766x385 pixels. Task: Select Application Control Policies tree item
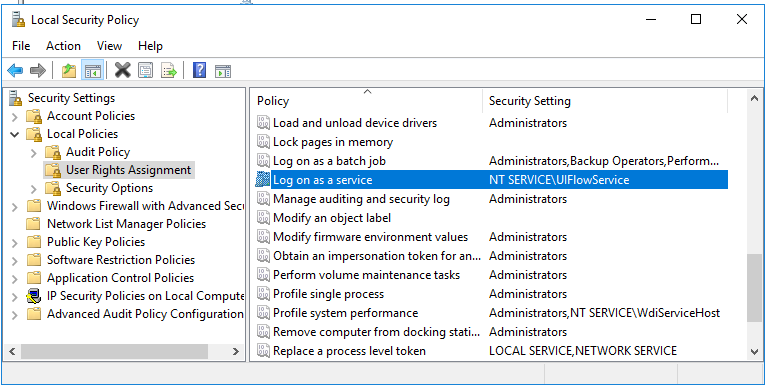click(121, 278)
